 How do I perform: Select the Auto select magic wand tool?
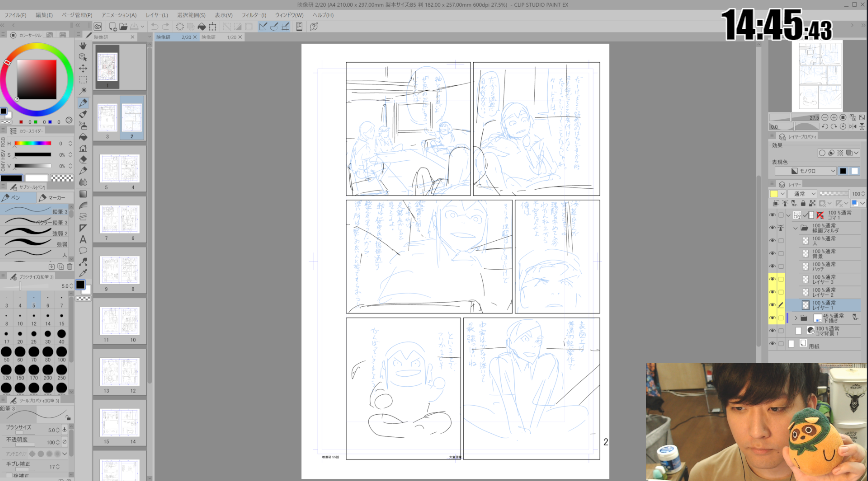pos(83,91)
